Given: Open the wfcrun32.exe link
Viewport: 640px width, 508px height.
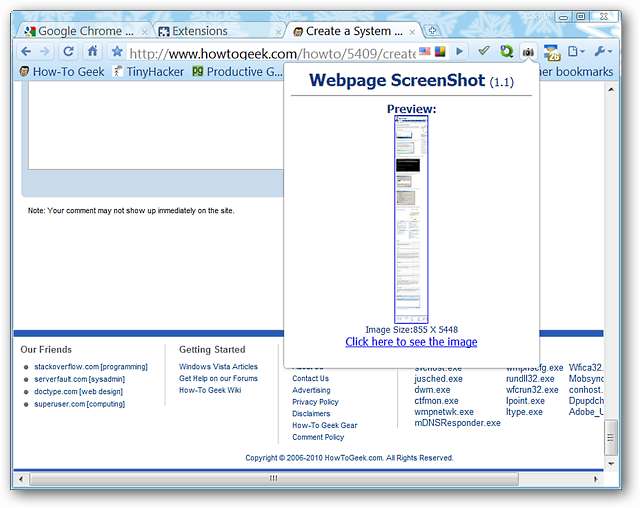Looking at the screenshot, I should (x=532, y=390).
